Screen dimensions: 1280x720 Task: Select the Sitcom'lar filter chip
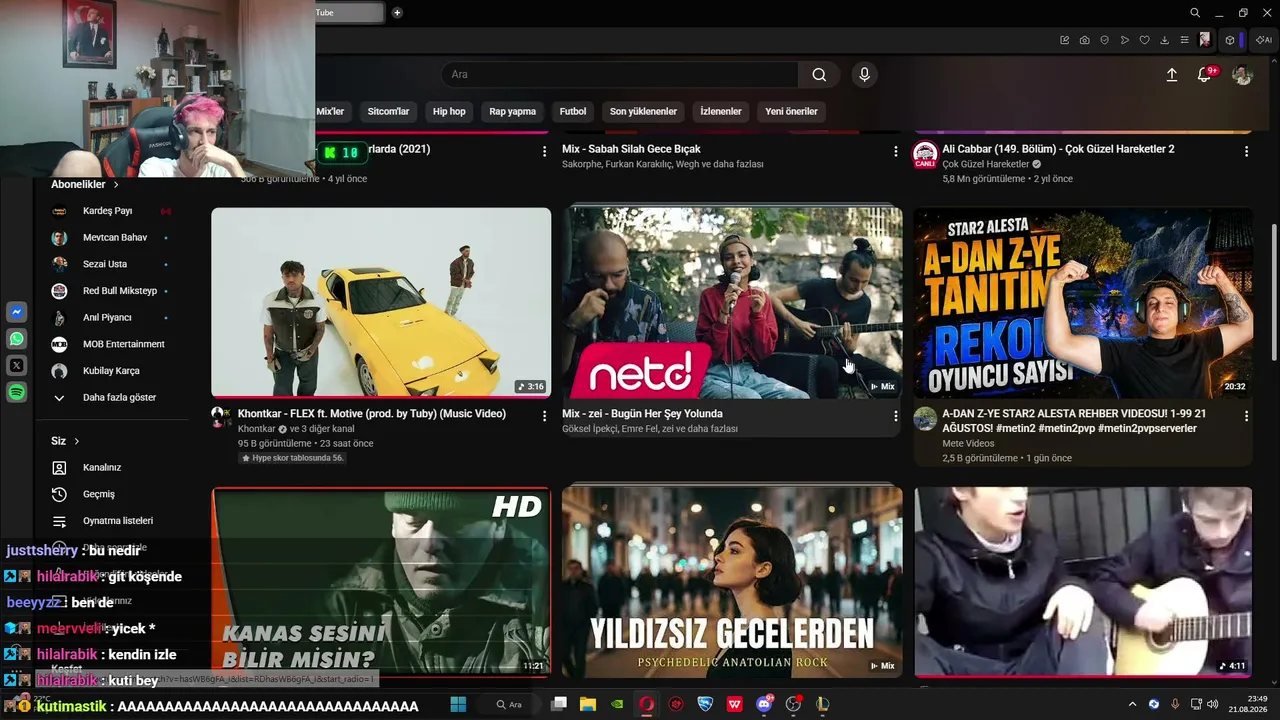point(388,112)
